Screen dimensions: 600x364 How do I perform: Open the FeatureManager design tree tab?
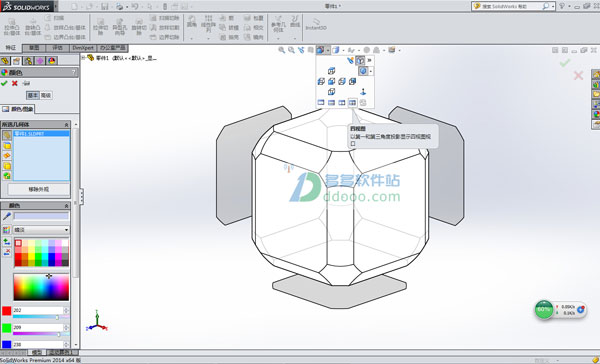coord(5,61)
